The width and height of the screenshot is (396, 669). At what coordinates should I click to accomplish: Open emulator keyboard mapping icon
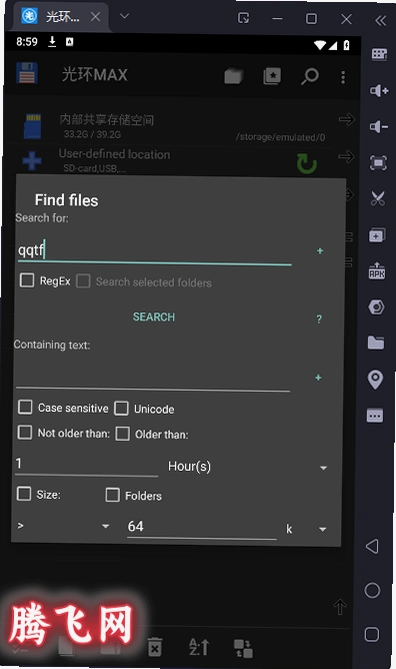(x=379, y=54)
